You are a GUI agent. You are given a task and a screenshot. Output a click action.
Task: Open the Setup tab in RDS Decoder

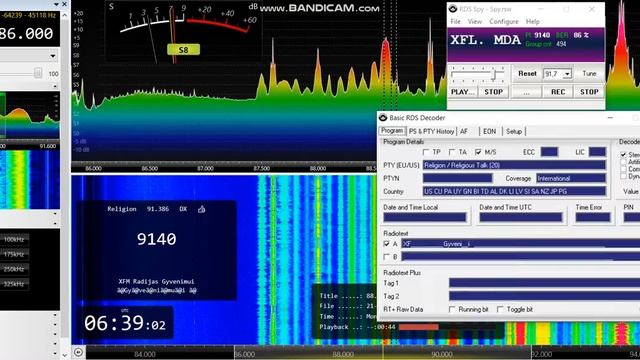point(514,131)
